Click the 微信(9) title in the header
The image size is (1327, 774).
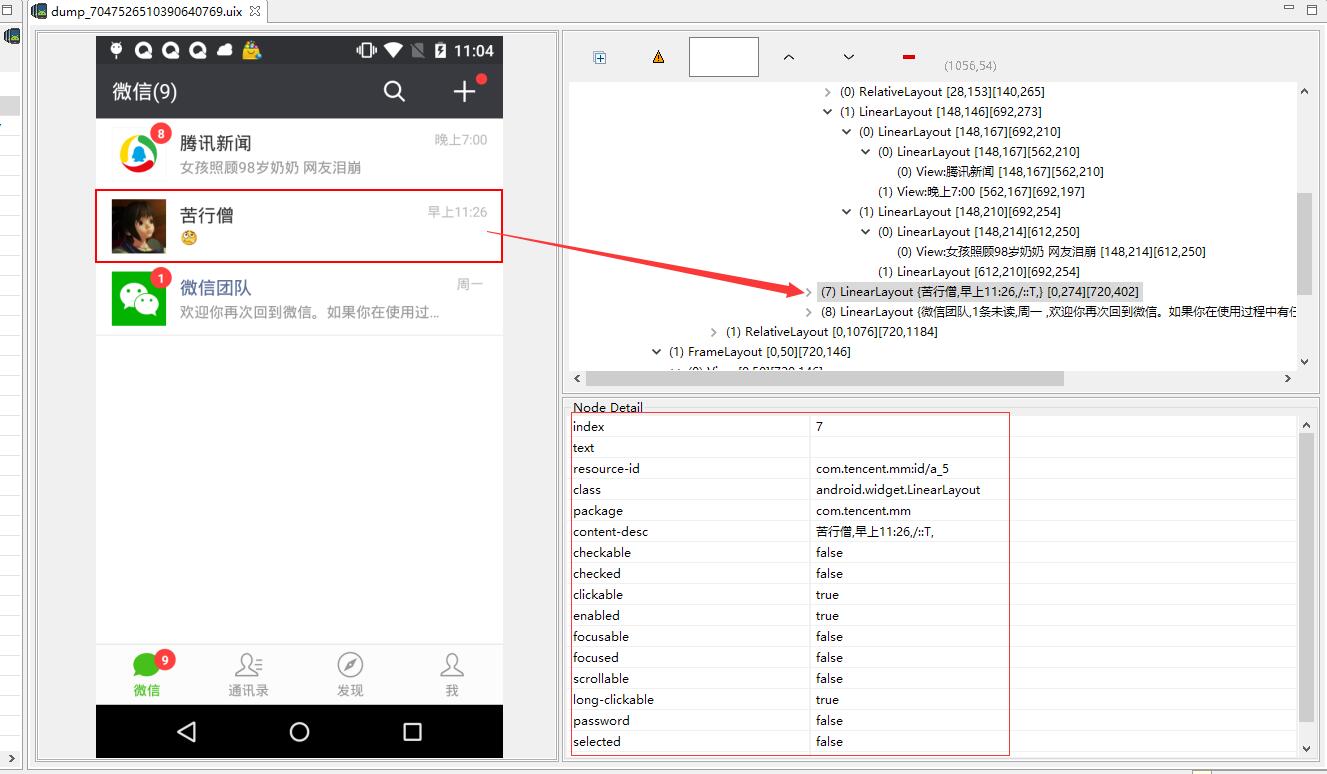(145, 92)
